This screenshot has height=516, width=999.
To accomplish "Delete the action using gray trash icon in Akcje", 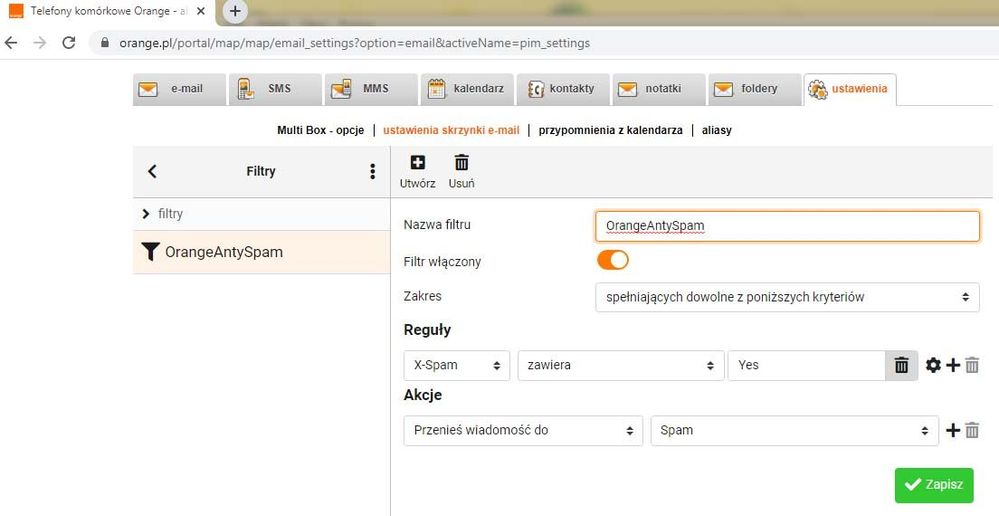I will tap(972, 430).
